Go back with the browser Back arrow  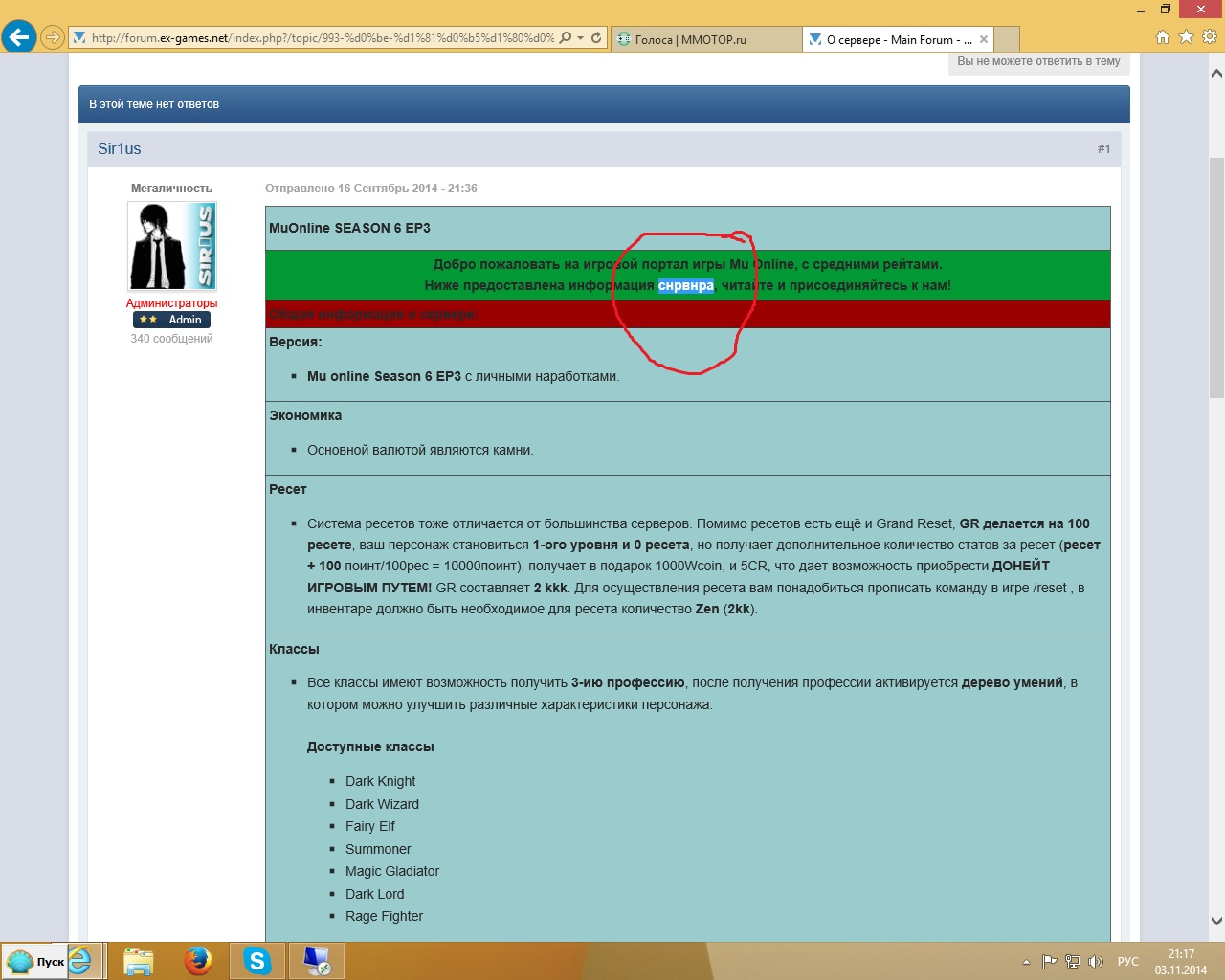[18, 37]
